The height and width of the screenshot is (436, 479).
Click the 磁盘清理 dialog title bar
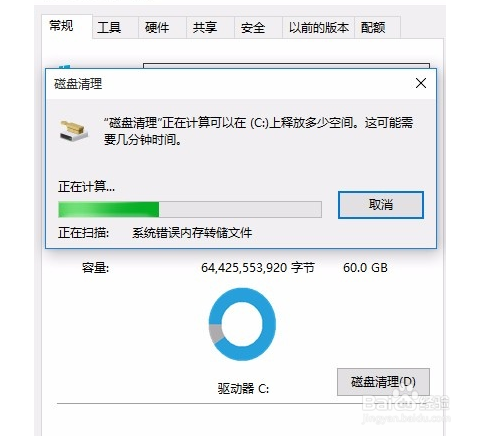point(230,84)
